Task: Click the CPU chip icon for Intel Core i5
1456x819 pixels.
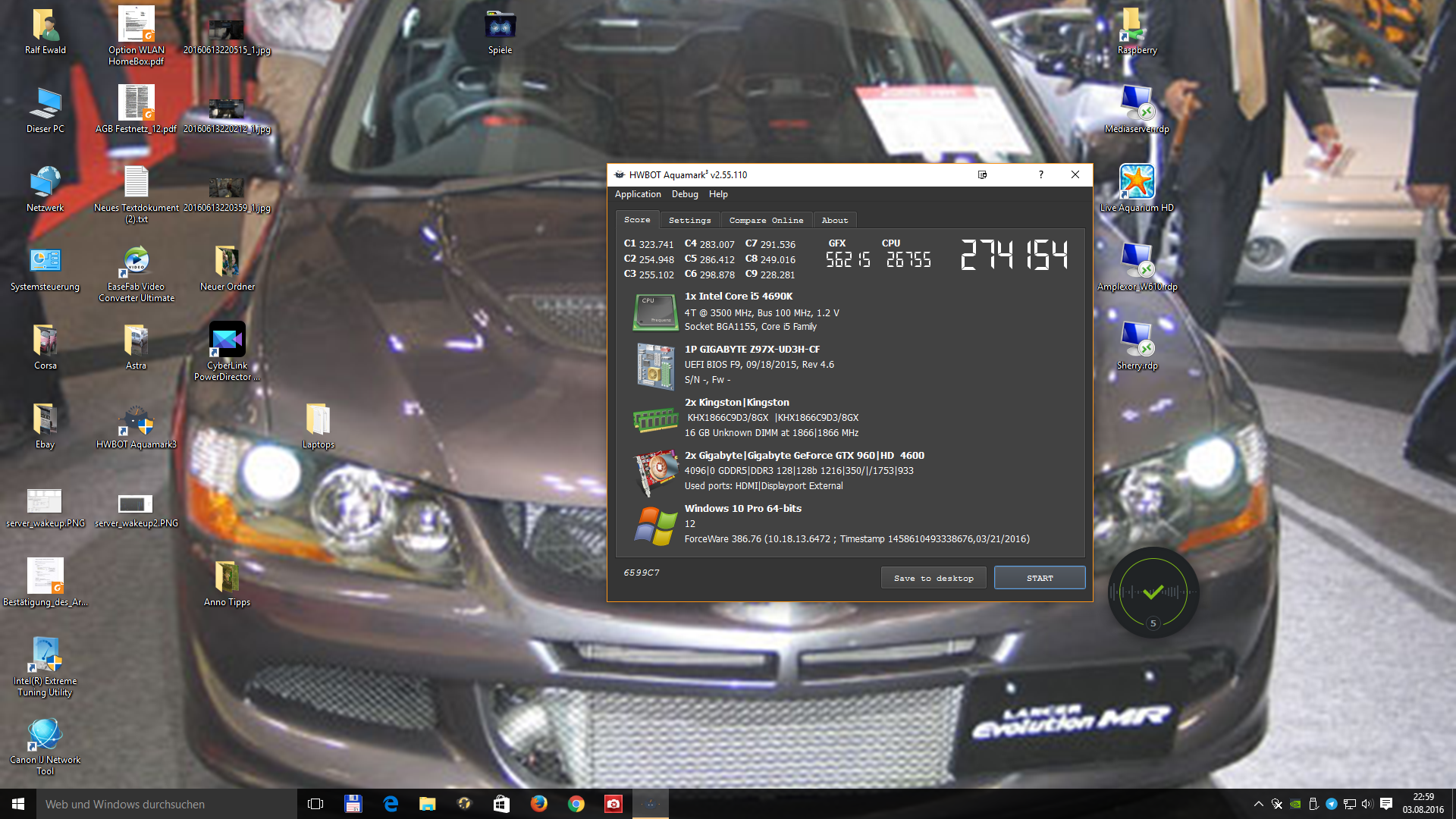Action: (x=654, y=312)
